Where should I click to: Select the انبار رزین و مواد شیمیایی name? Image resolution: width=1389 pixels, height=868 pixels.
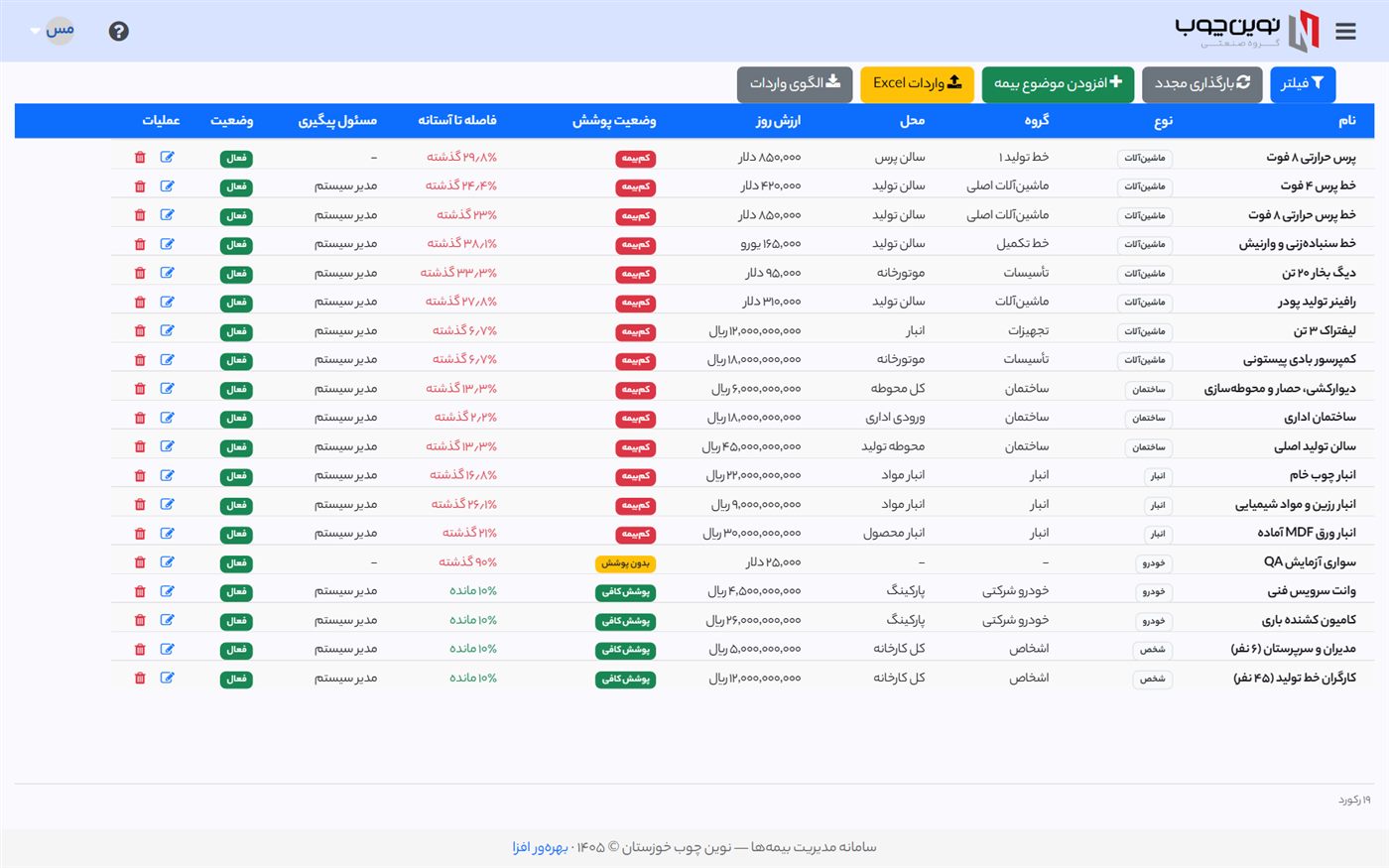1295,505
